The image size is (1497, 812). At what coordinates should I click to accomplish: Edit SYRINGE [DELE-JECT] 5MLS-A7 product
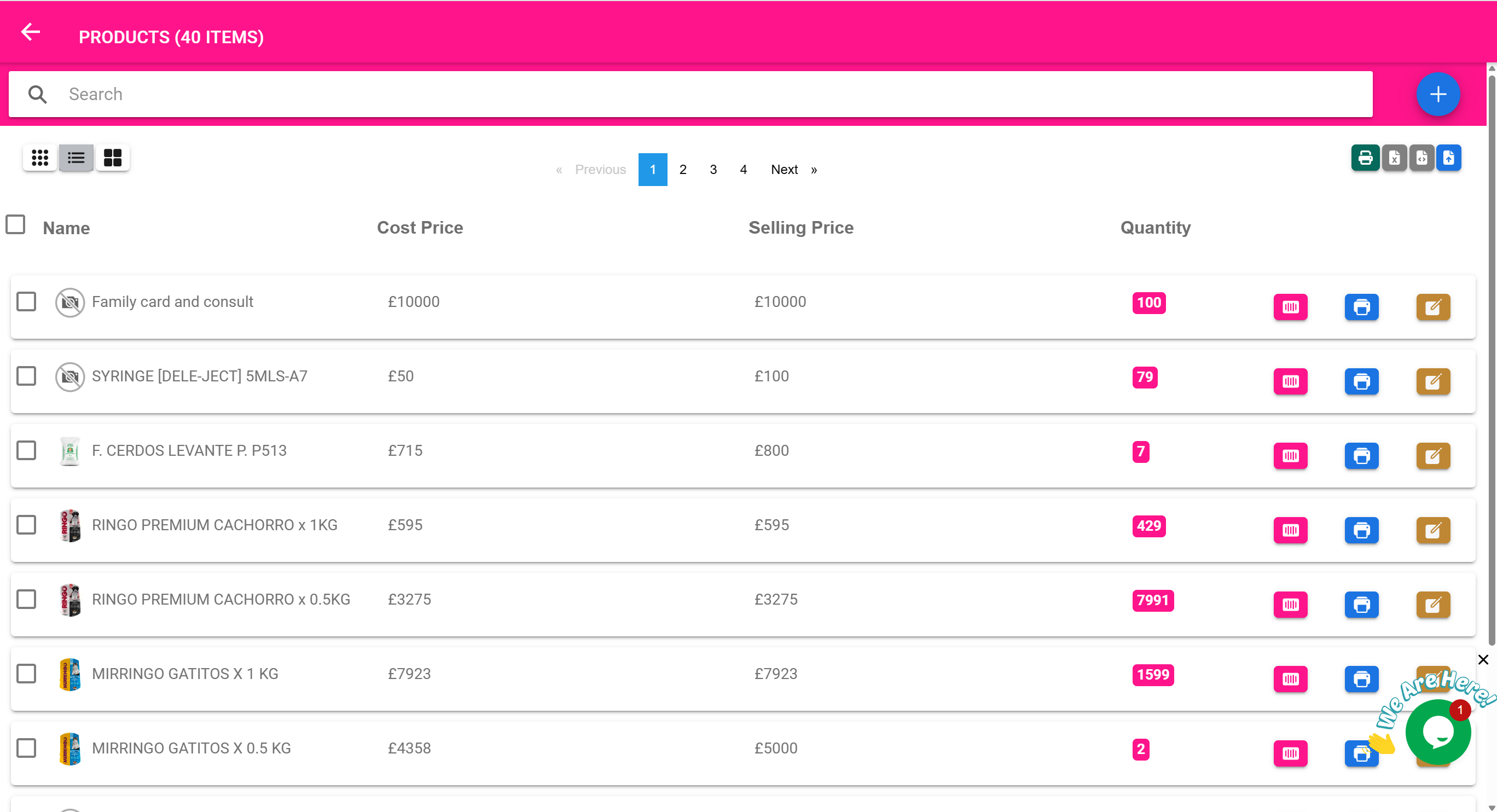click(1433, 381)
